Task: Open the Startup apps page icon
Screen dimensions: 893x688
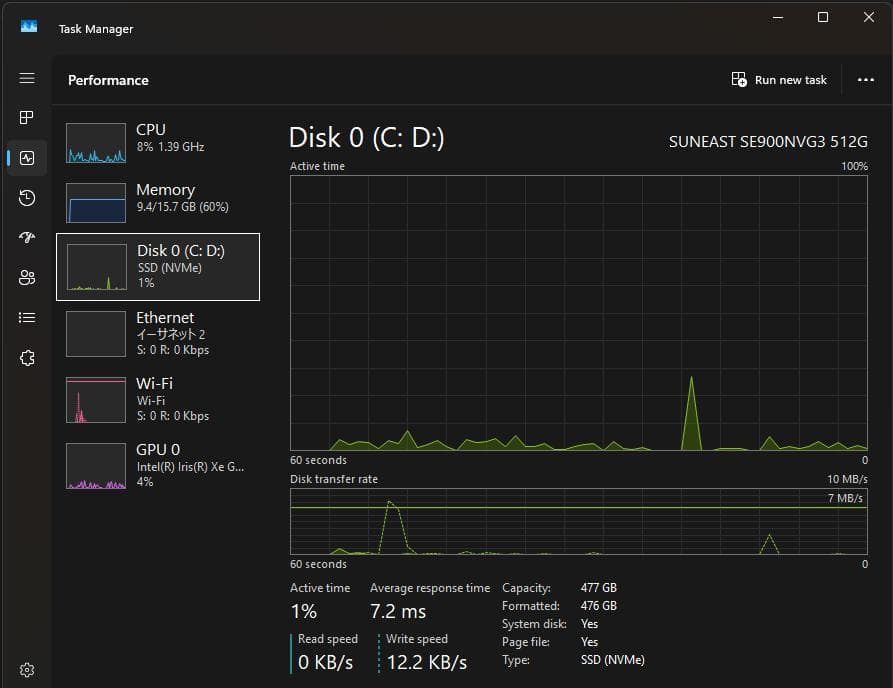Action: coord(27,238)
